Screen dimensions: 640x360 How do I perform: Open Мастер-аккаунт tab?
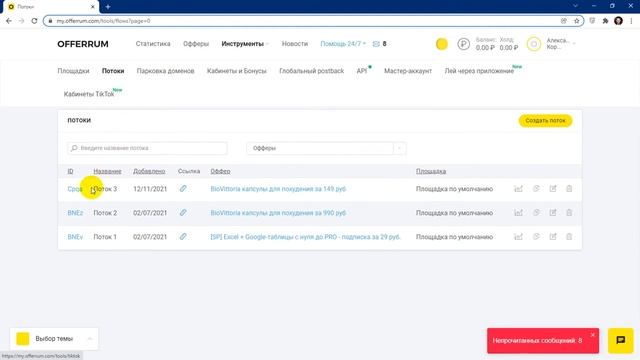pos(408,71)
